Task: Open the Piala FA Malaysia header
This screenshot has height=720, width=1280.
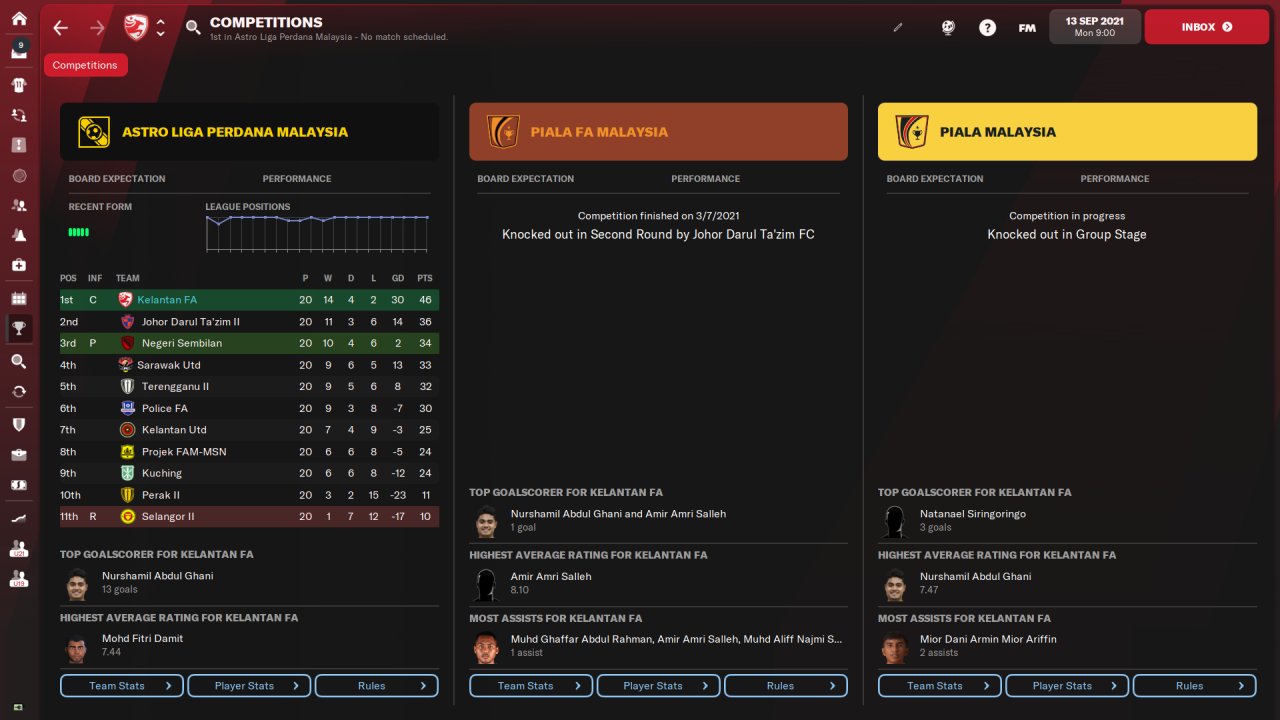Action: click(x=658, y=132)
